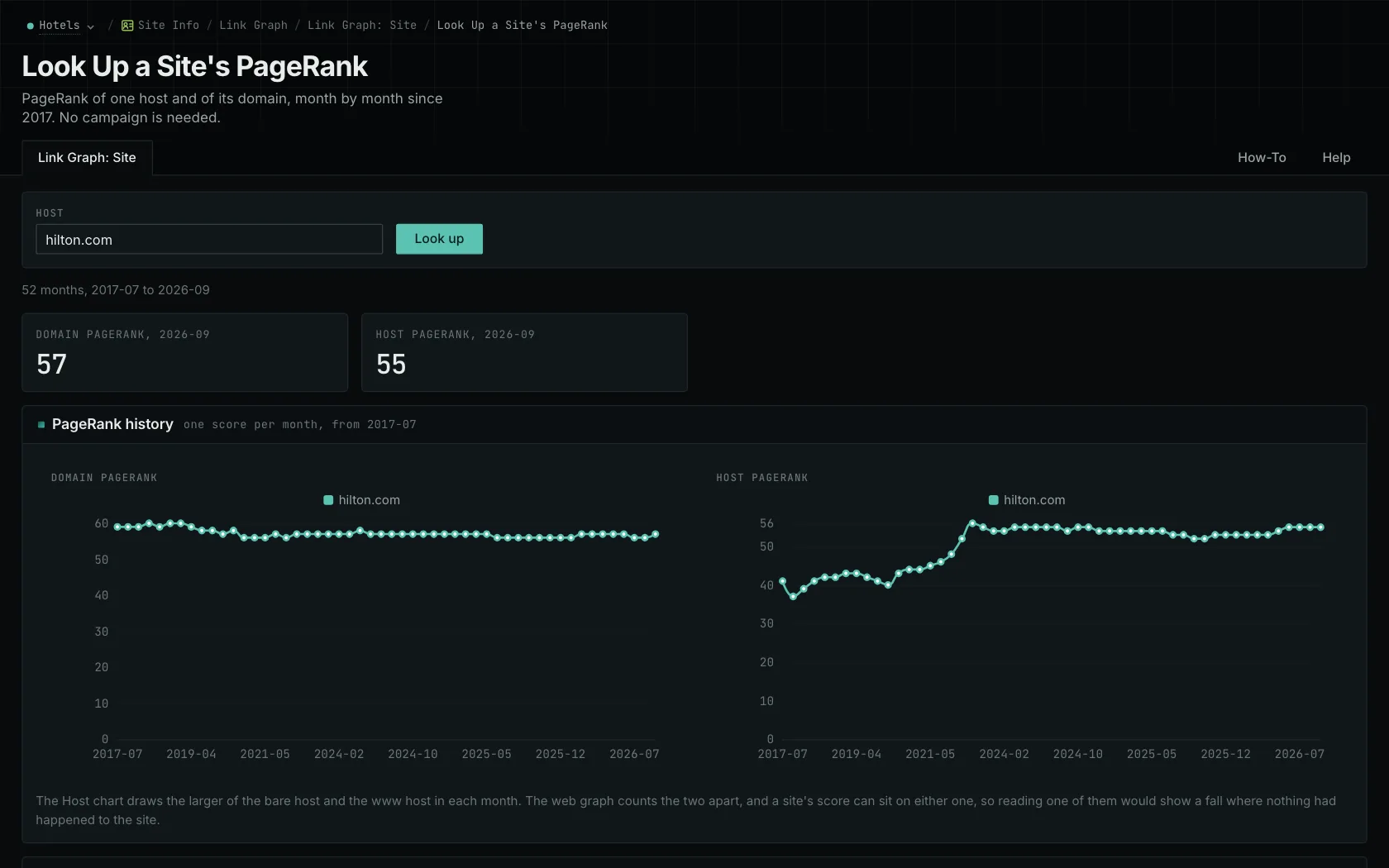Viewport: 1389px width, 868px height.
Task: Click the DOMAIN PAGERANK chart label
Action: coord(104,478)
